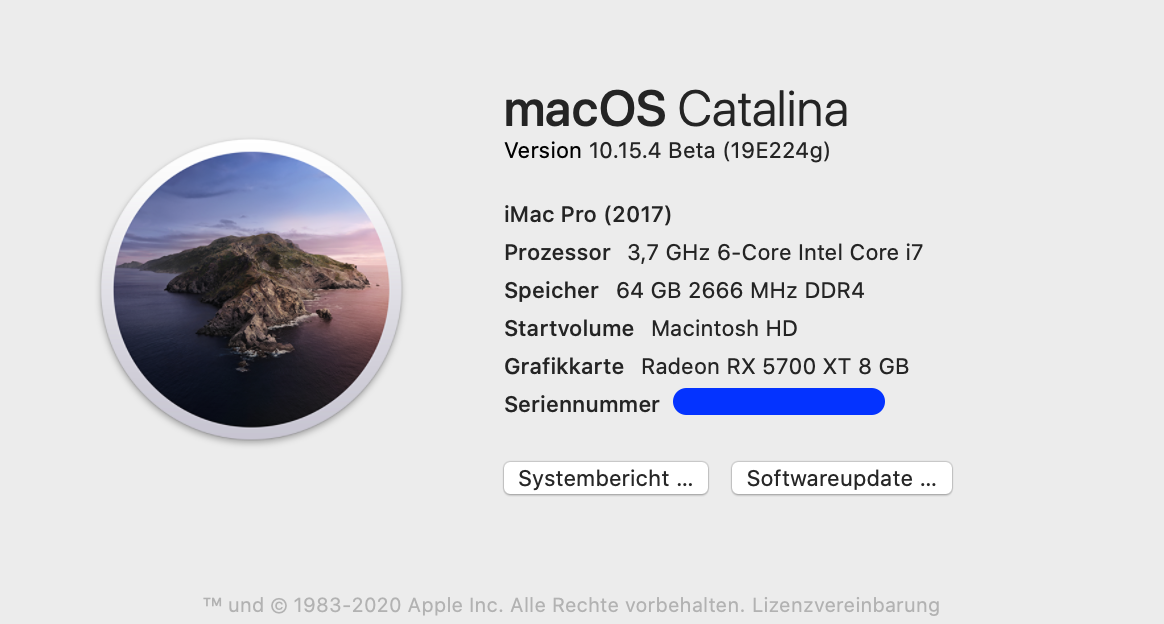The width and height of the screenshot is (1164, 624).
Task: Click the macOS Catalina island icon
Action: 251,289
